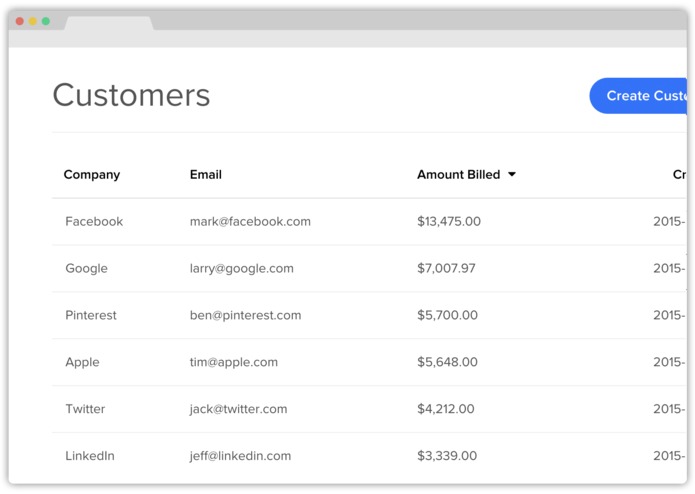The width and height of the screenshot is (695, 494).
Task: Click email larry@google.com
Action: click(242, 269)
